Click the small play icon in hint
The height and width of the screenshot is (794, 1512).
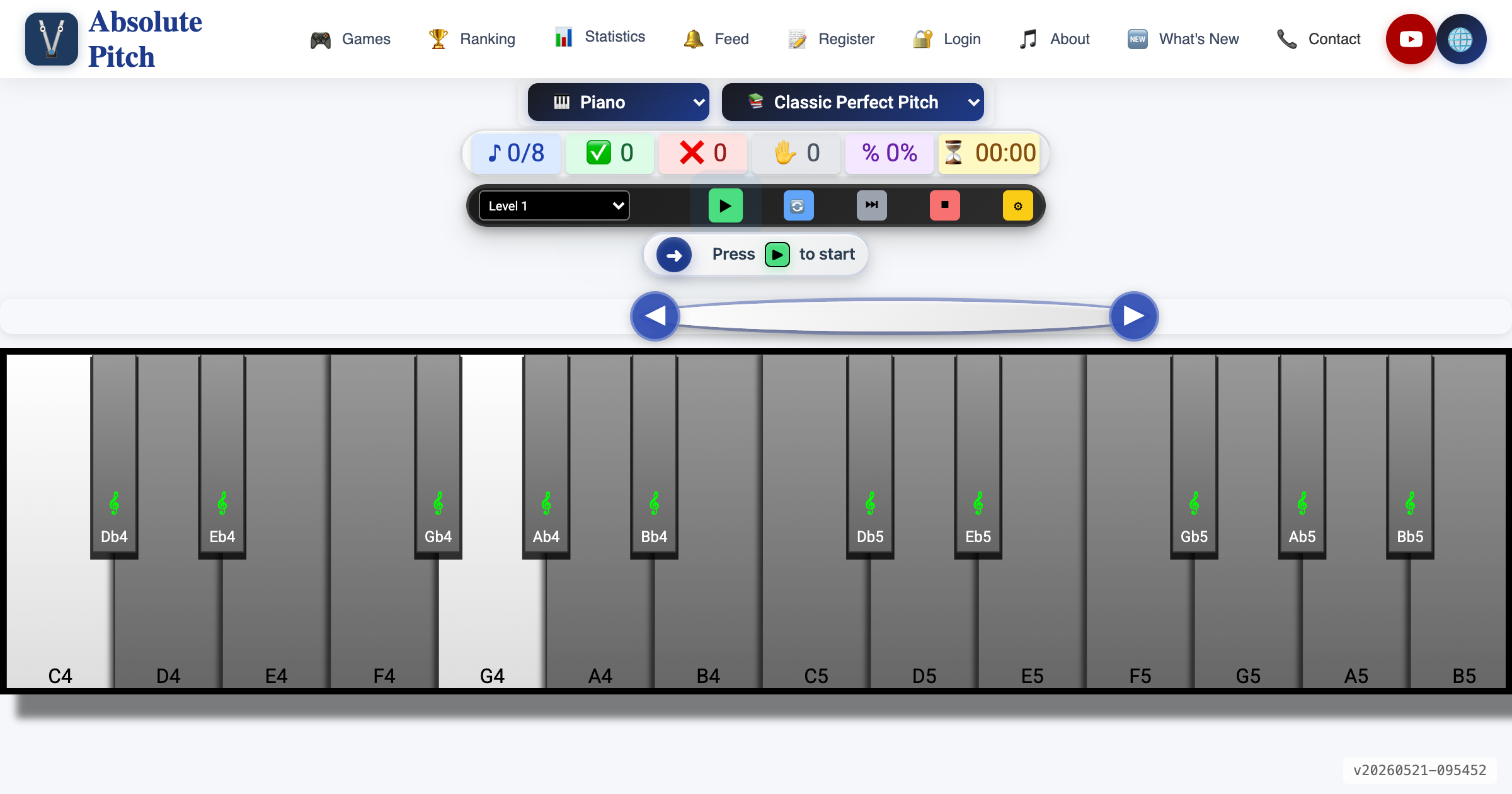(x=777, y=255)
